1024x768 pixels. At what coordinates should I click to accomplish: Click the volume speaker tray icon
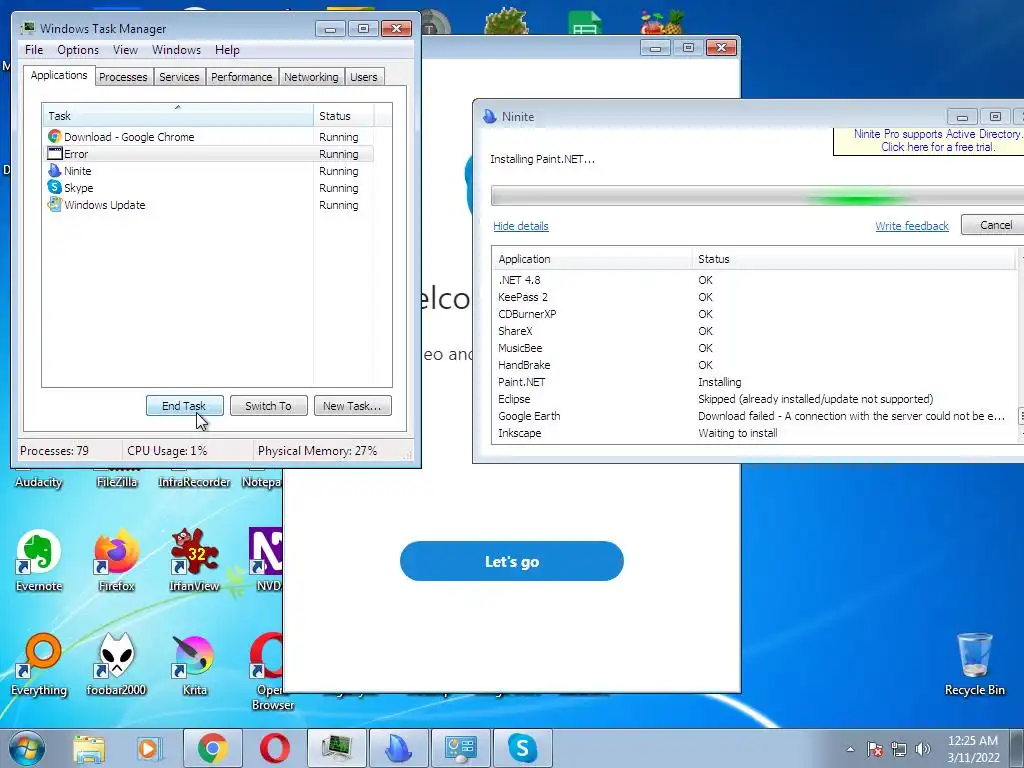pos(922,749)
